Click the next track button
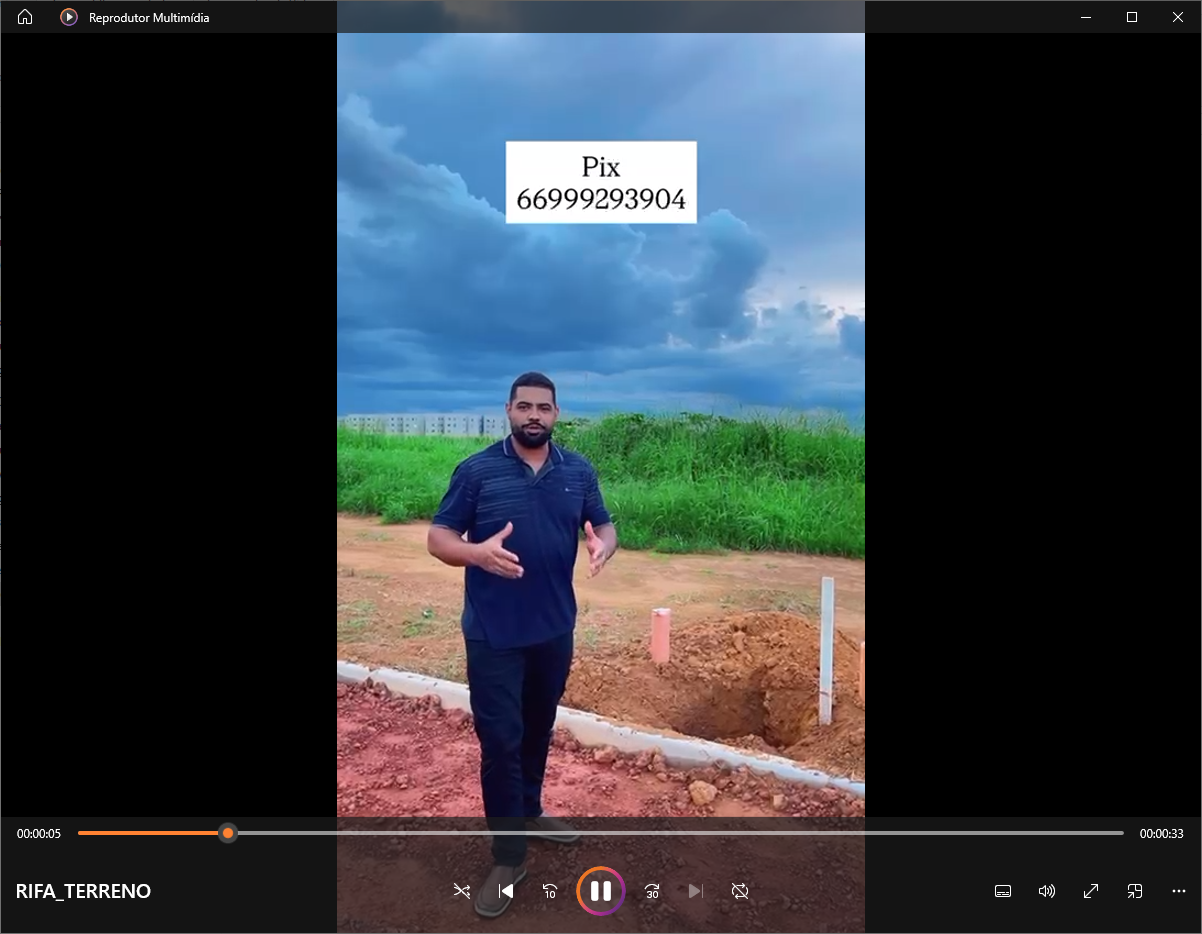Screen dimensions: 1202x934 696,891
